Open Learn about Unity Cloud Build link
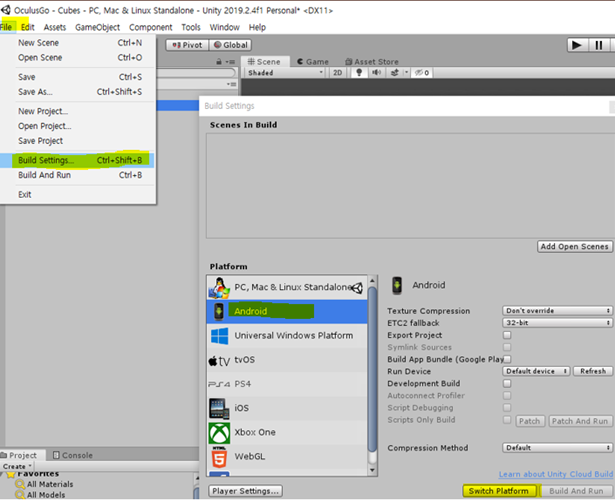The width and height of the screenshot is (615, 501). [556, 474]
